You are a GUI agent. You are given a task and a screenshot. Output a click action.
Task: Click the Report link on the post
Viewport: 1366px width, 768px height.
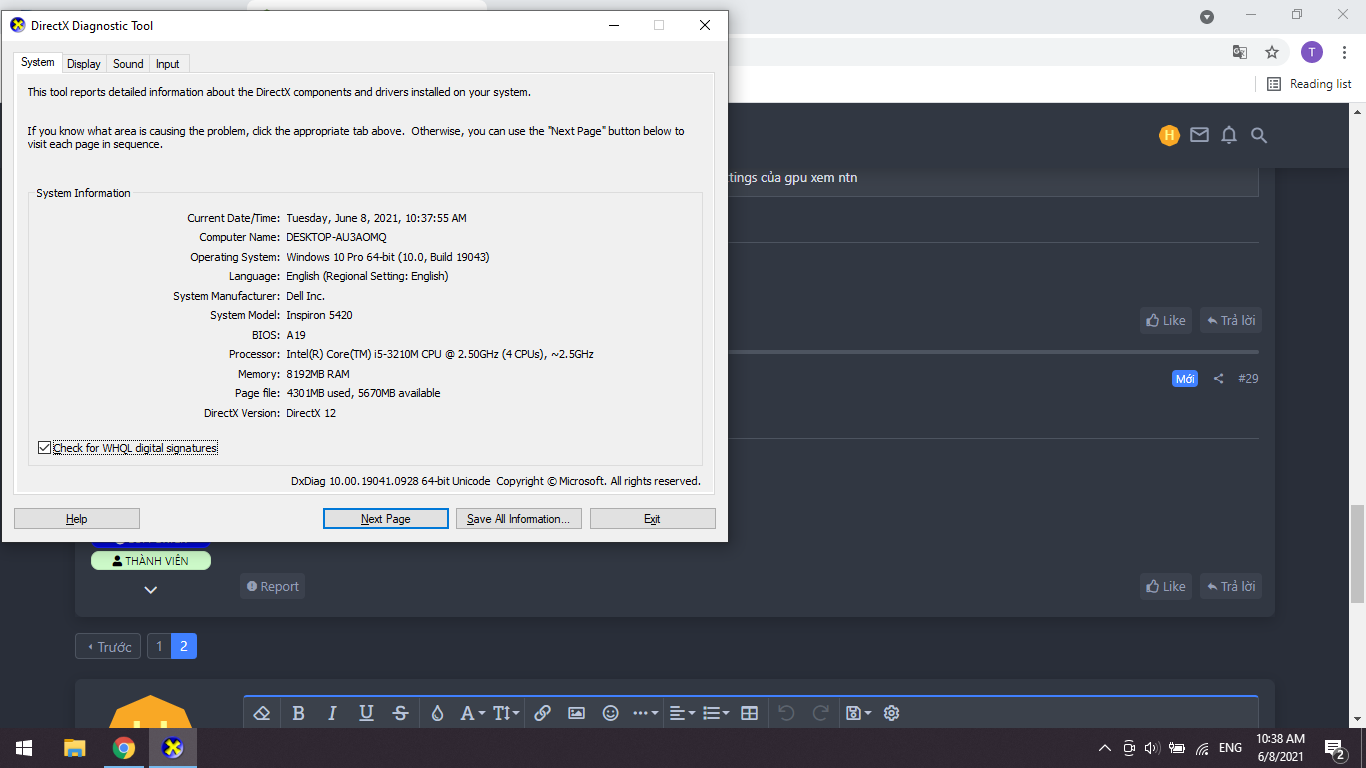pos(273,586)
